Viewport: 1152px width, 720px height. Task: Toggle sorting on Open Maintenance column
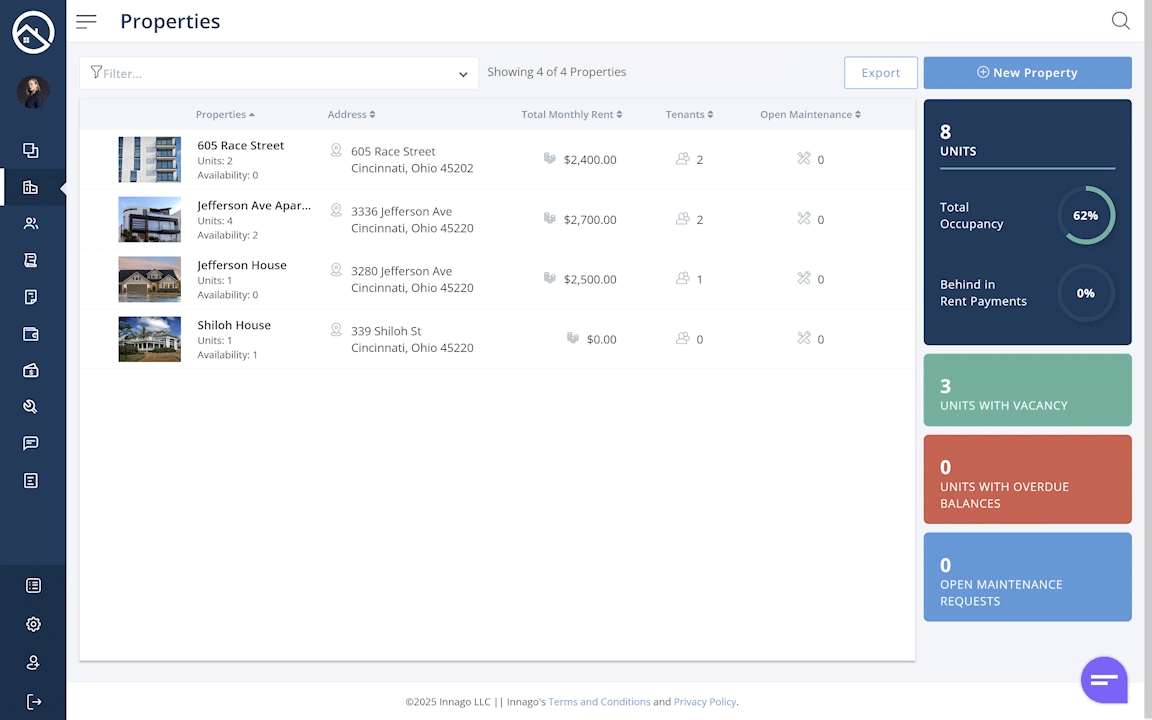(855, 114)
